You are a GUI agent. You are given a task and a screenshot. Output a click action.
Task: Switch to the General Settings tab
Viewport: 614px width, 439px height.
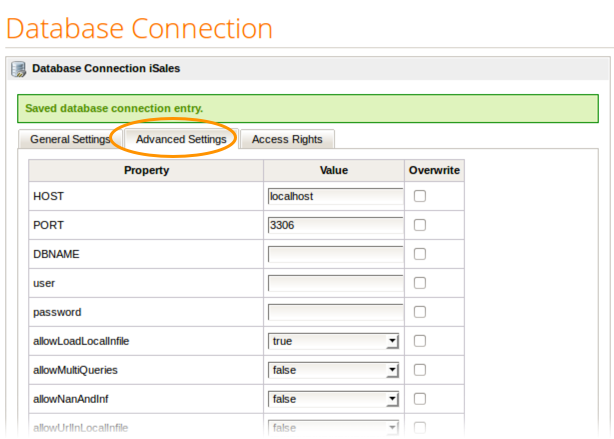click(69, 139)
